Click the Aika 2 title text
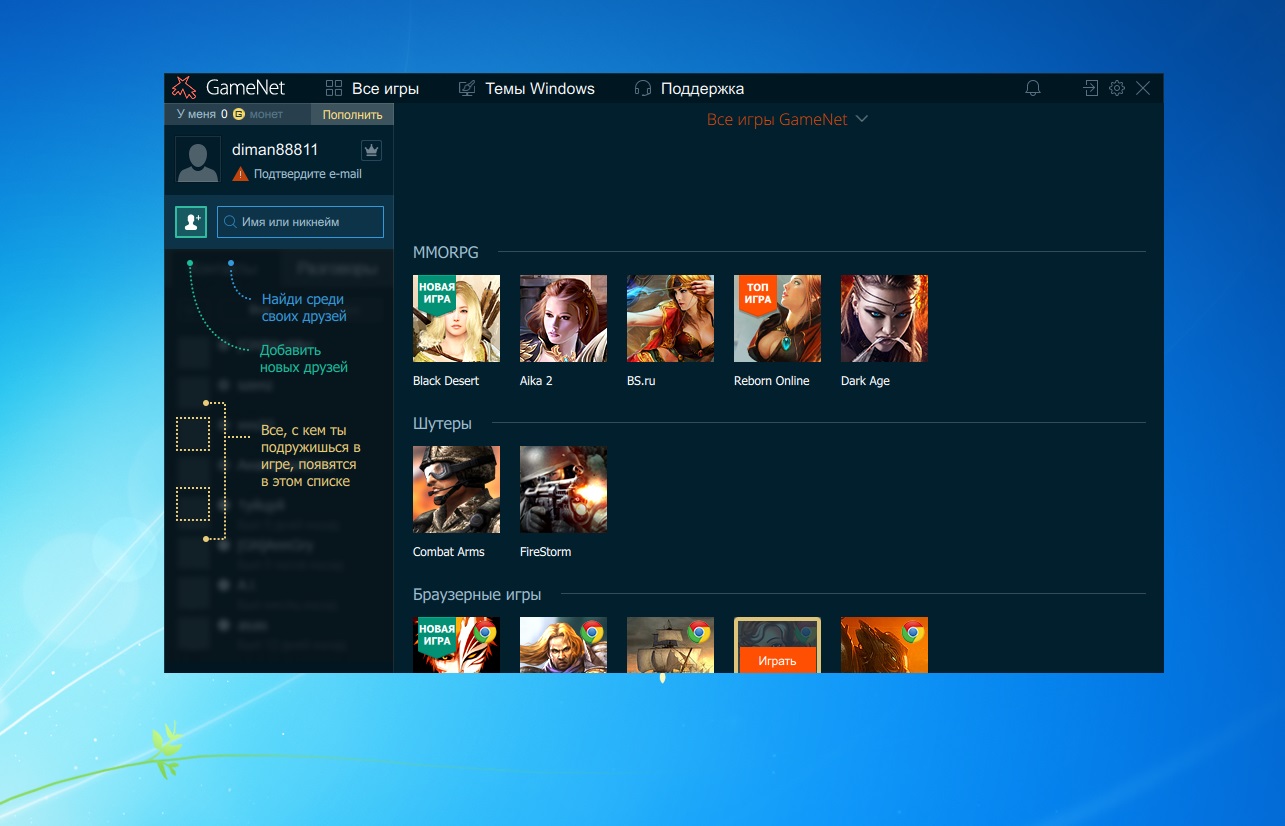 (536, 381)
